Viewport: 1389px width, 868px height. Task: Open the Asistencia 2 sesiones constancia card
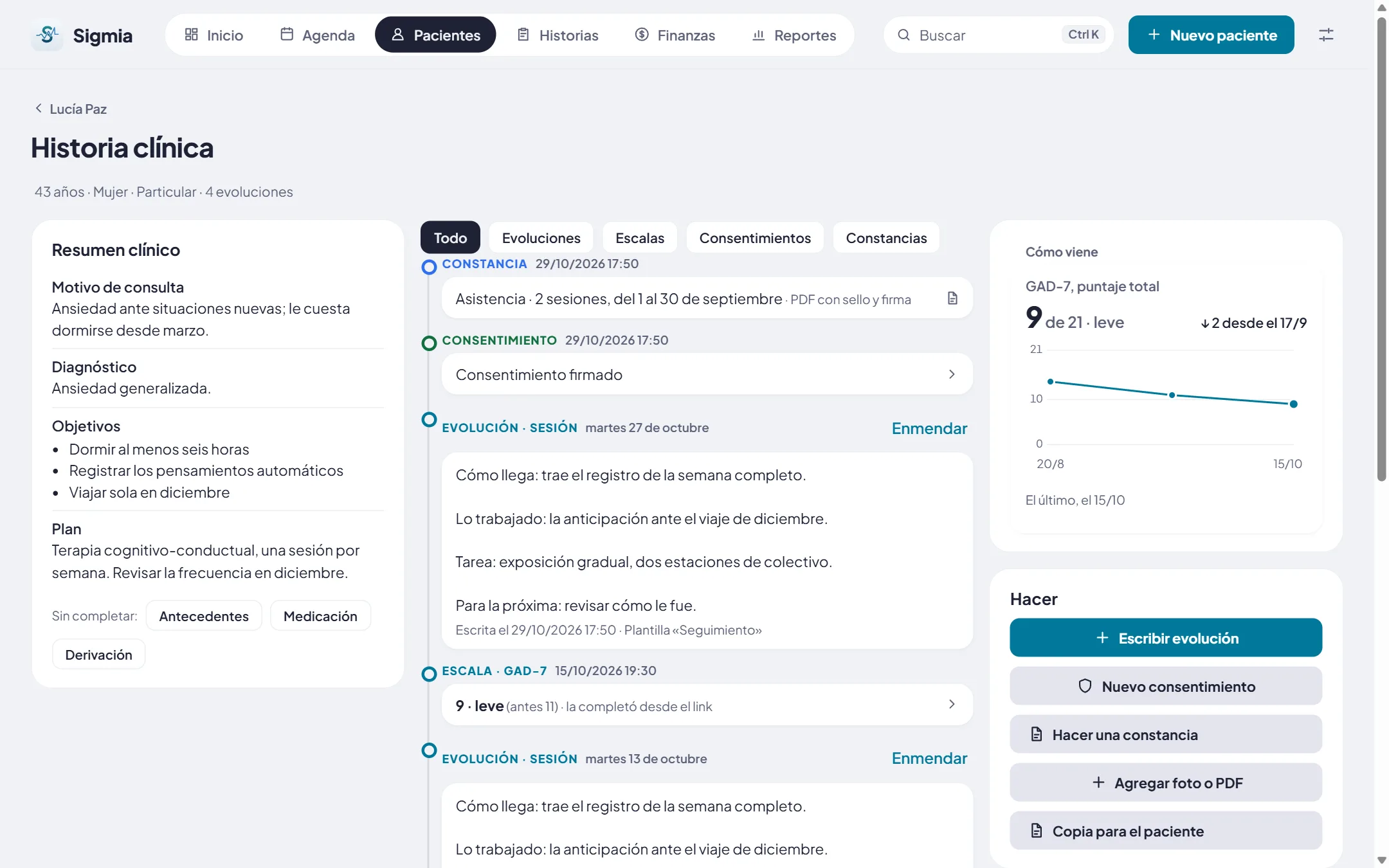[707, 298]
